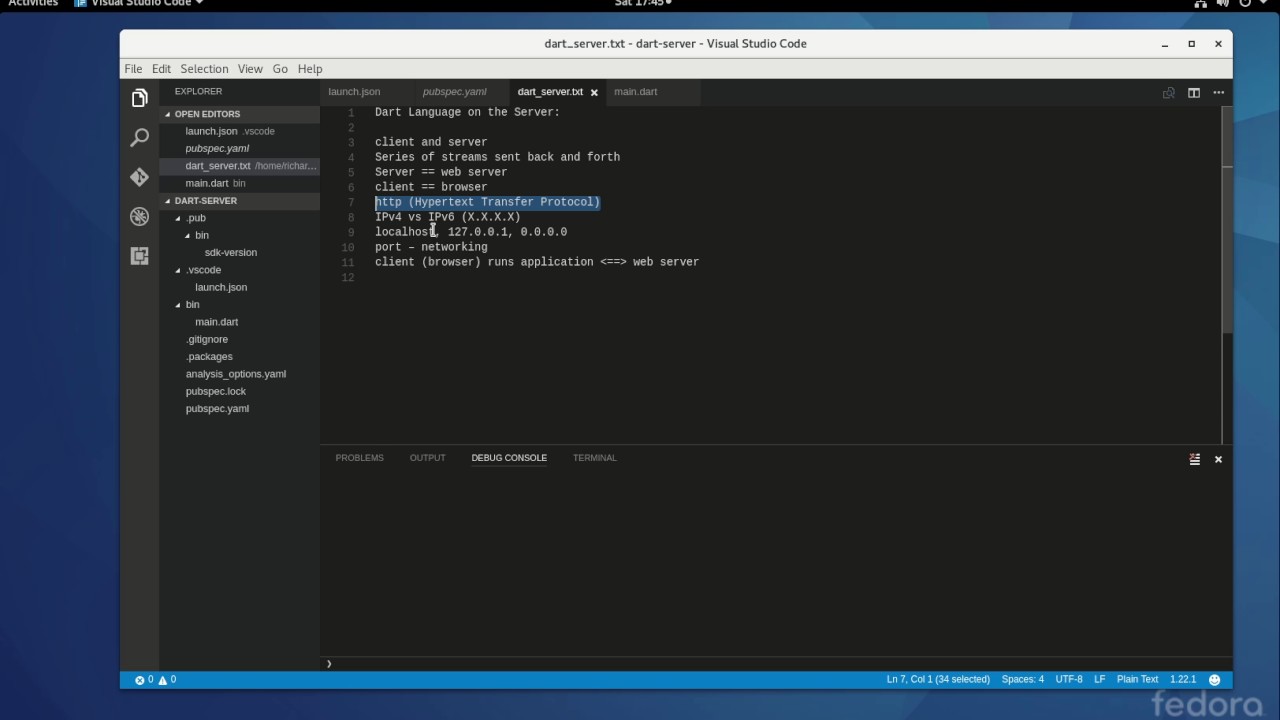Open the Source Control view
This screenshot has height=720, width=1280.
139,177
